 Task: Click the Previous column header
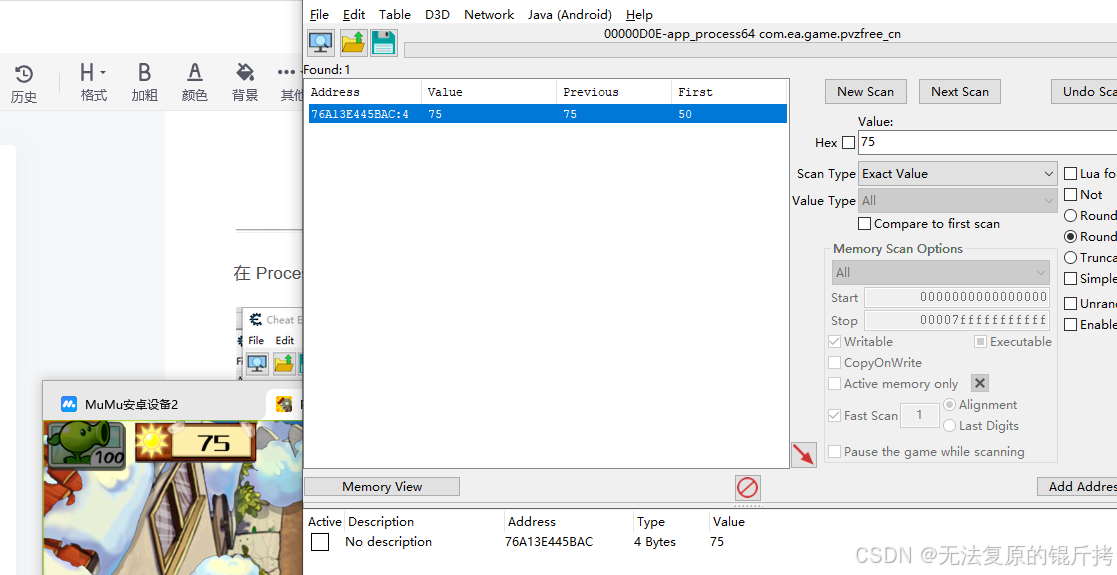click(613, 92)
